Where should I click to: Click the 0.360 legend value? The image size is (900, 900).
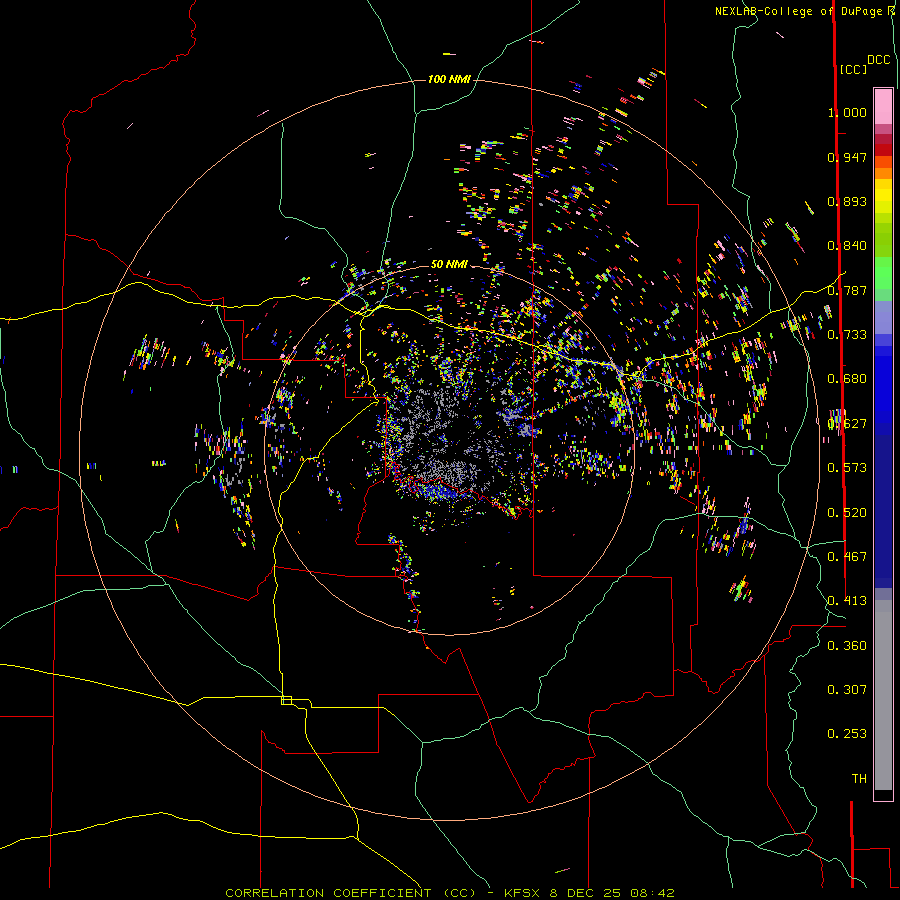click(847, 646)
